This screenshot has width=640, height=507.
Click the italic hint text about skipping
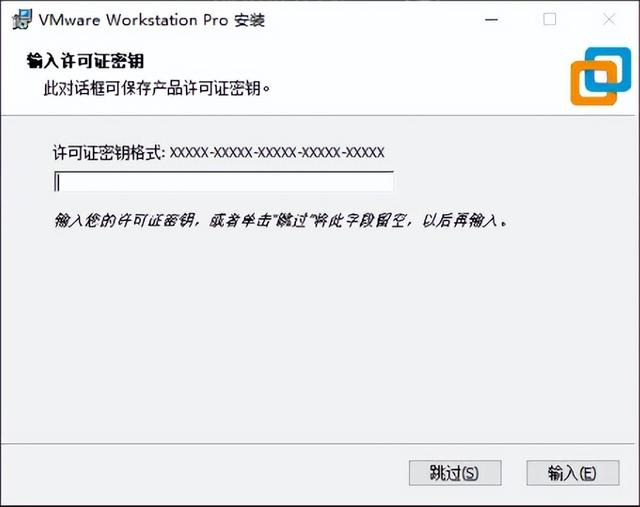pos(281,221)
